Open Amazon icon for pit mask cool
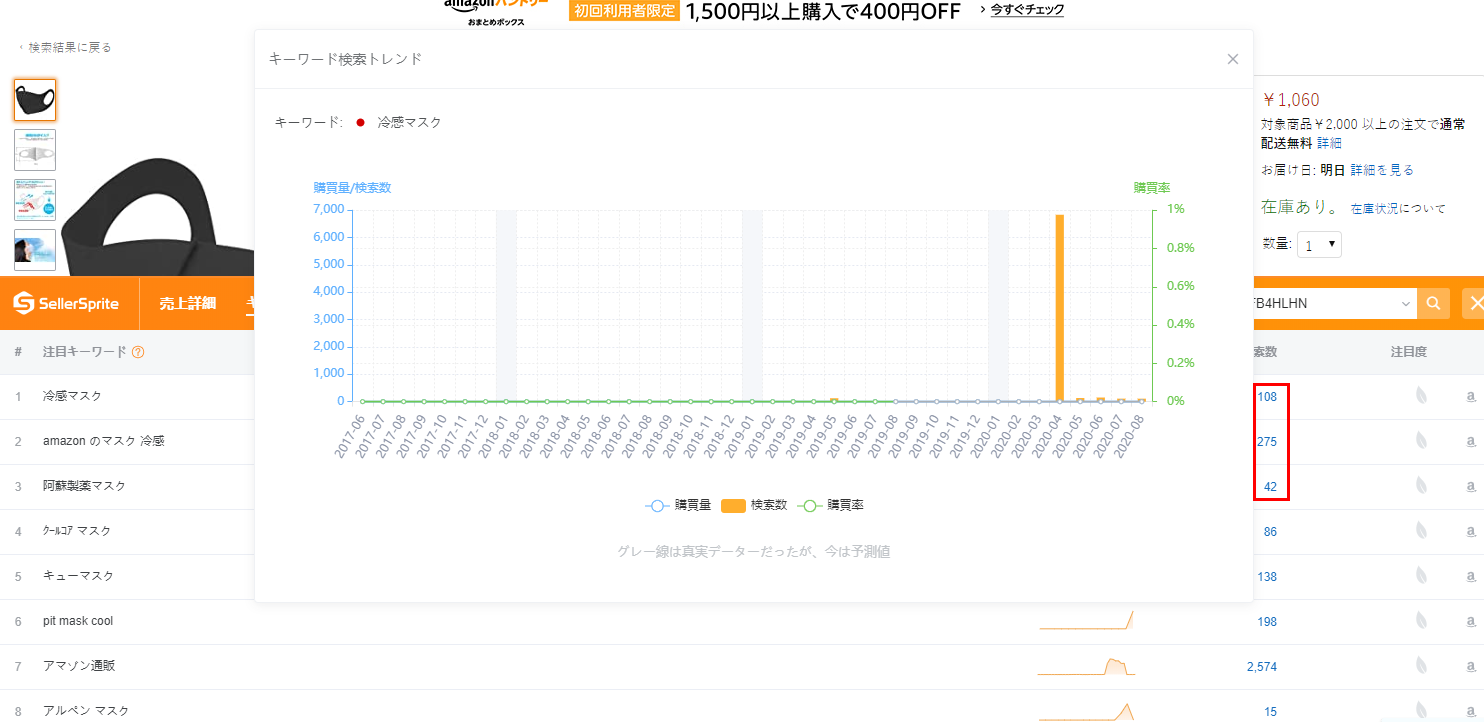The image size is (1484, 722). (1471, 622)
